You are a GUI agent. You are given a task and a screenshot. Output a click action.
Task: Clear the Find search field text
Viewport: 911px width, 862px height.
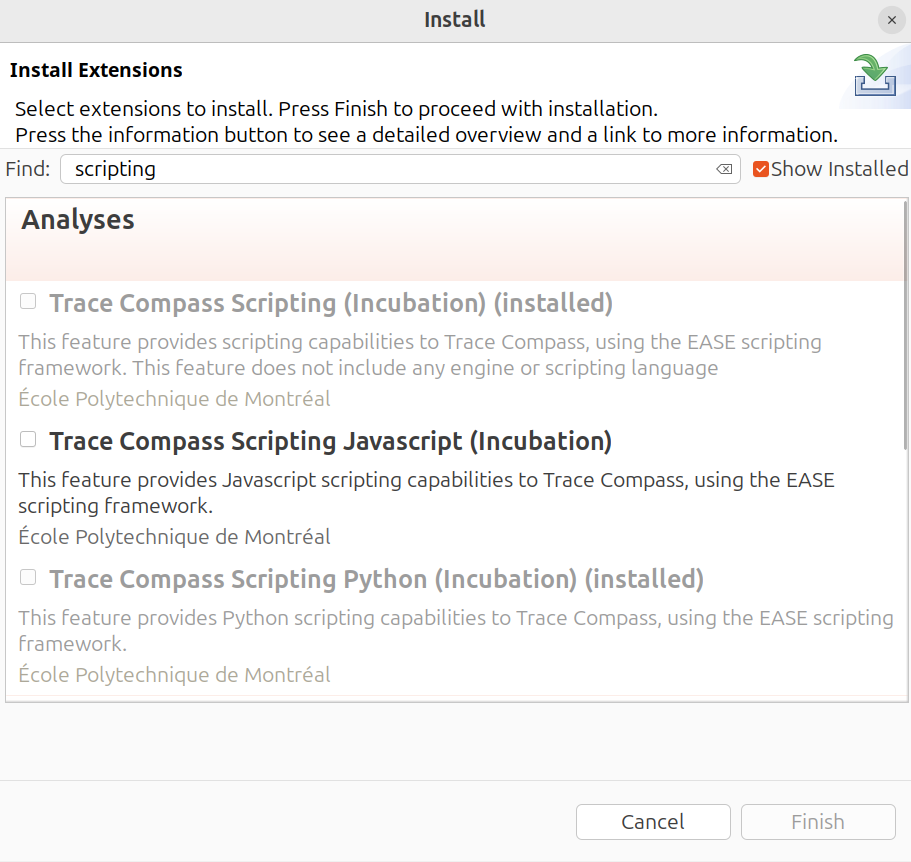click(x=724, y=170)
